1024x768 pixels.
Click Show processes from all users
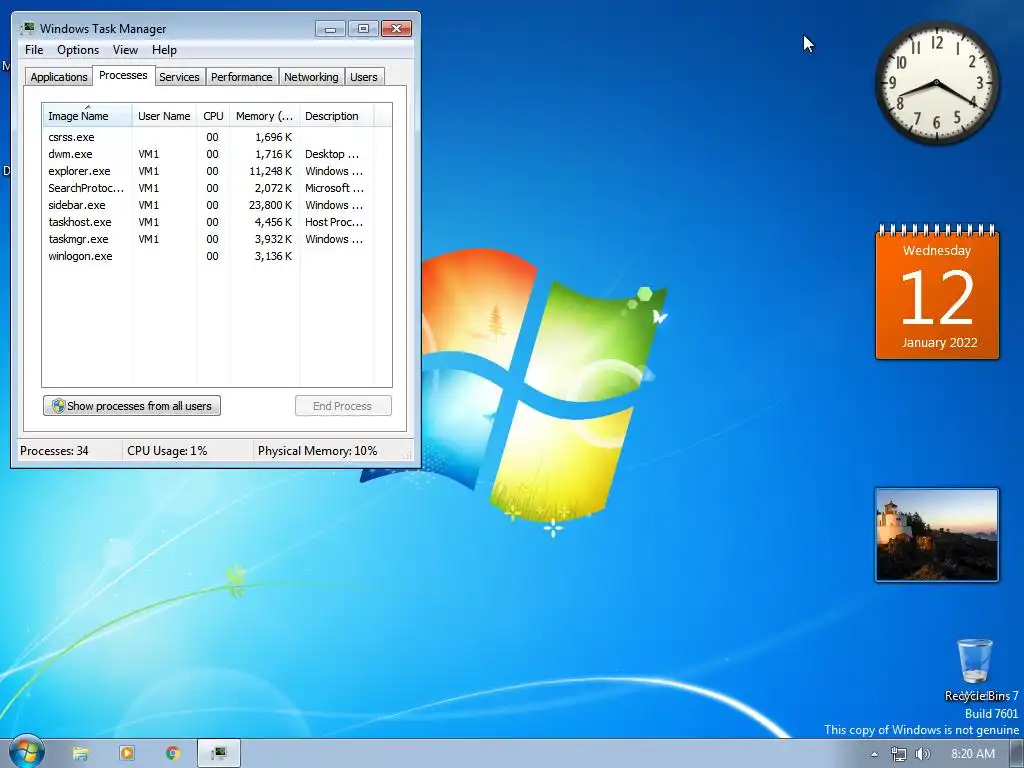(x=132, y=406)
